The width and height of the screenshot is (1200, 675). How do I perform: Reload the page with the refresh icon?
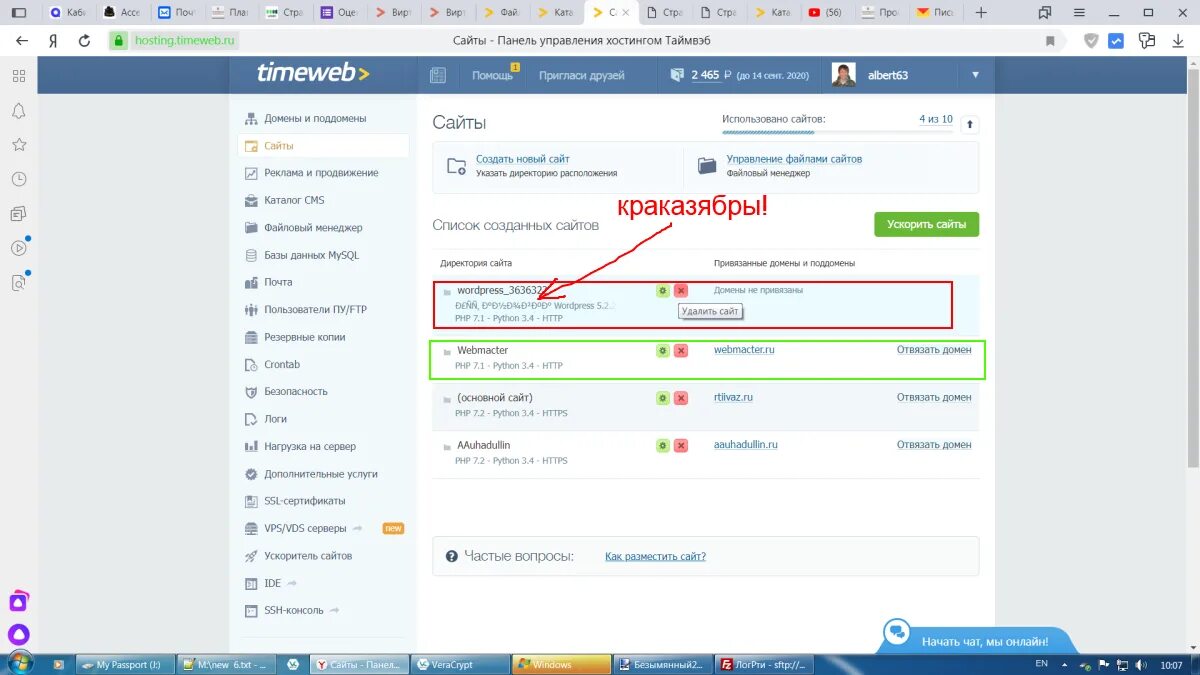point(84,41)
